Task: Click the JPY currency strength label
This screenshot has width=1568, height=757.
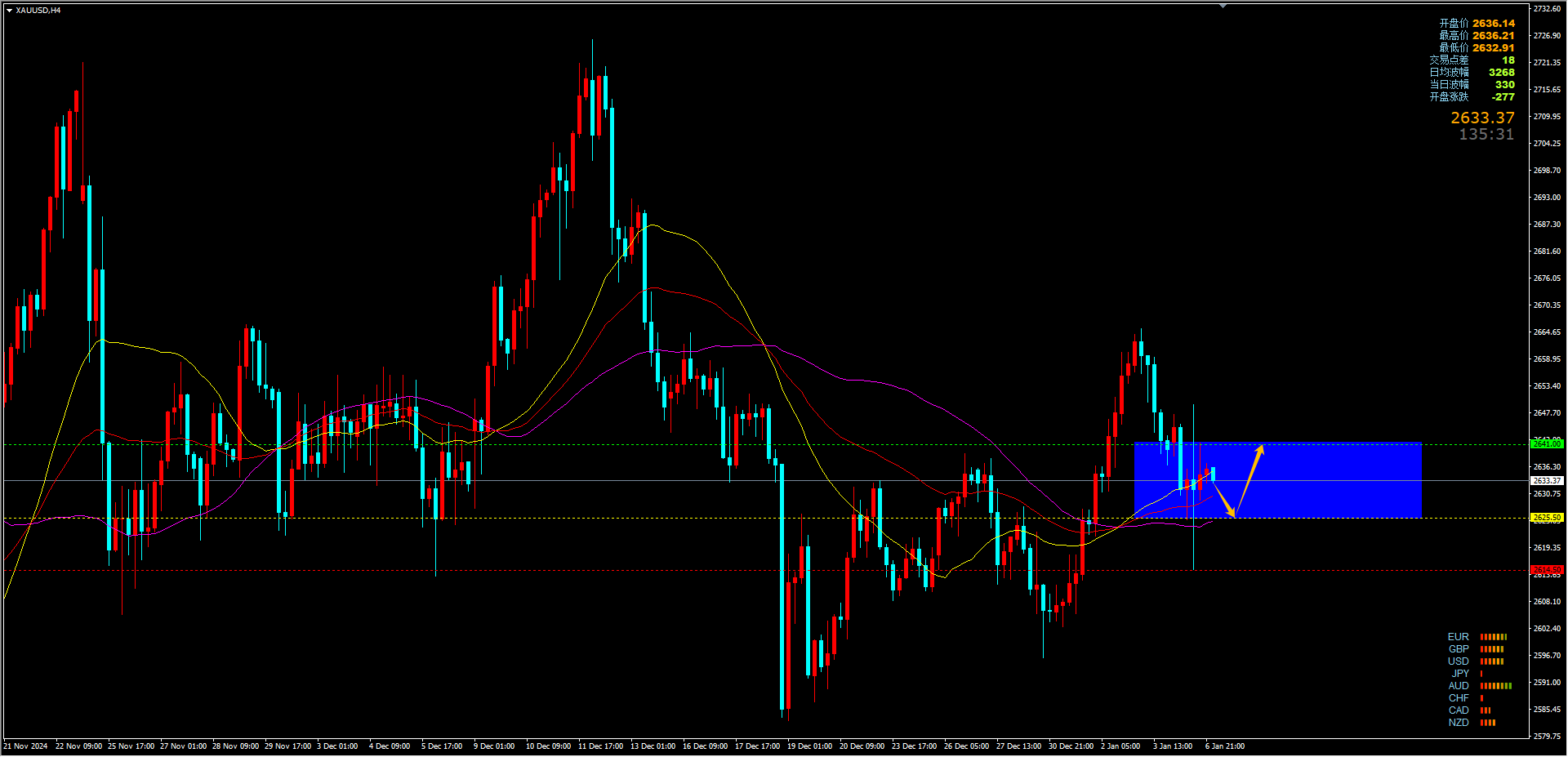Action: pyautogui.click(x=1460, y=674)
